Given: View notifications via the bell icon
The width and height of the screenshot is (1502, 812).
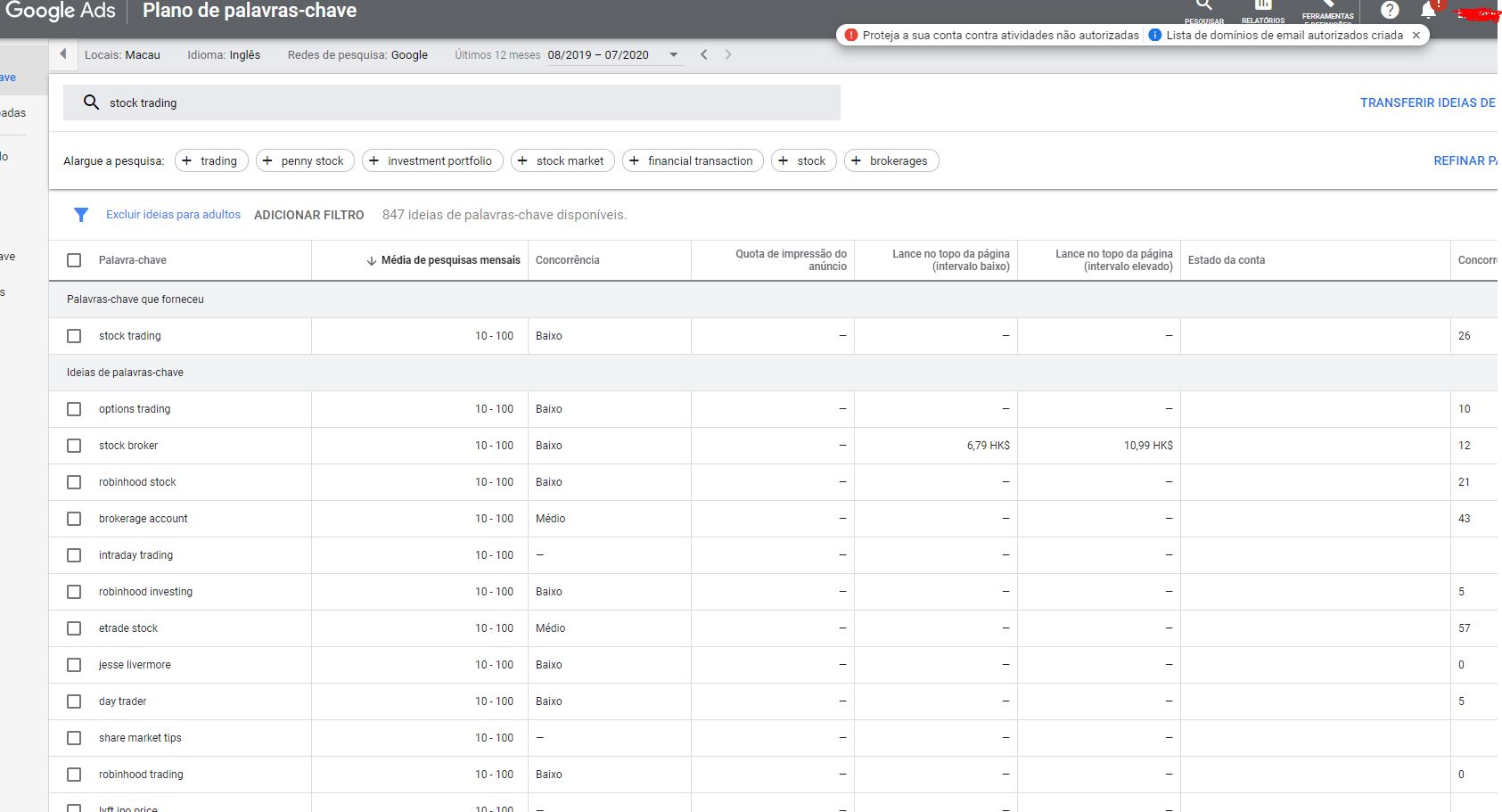Looking at the screenshot, I should pyautogui.click(x=1427, y=11).
